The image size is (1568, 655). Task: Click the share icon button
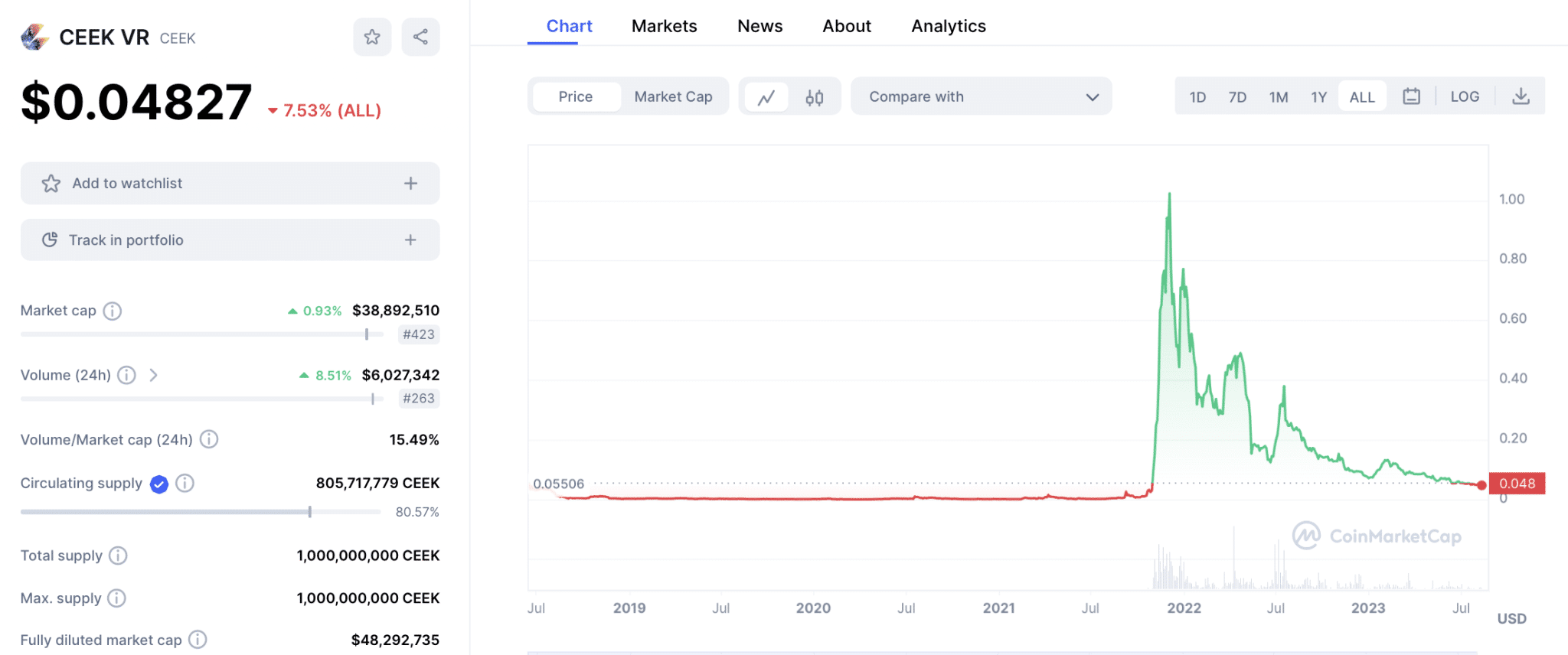coord(420,37)
